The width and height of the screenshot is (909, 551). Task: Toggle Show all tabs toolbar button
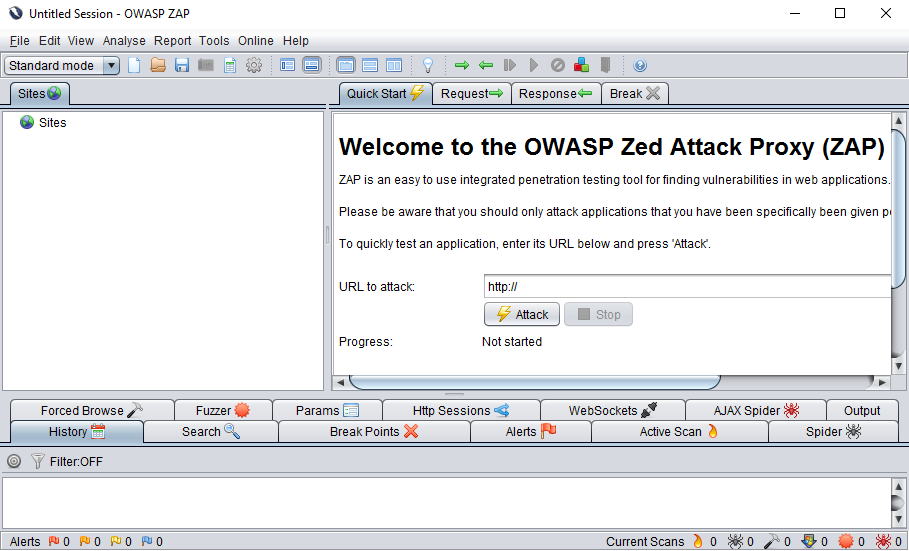pyautogui.click(x=312, y=65)
